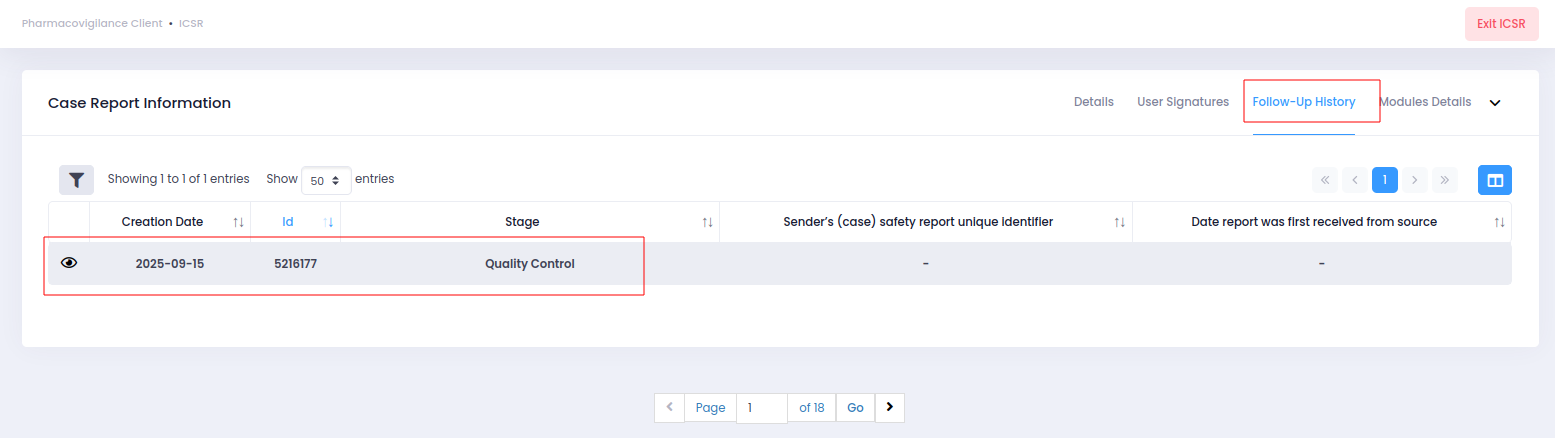This screenshot has width=1555, height=438.
Task: Open the table filter funnel icon
Action: [76, 180]
